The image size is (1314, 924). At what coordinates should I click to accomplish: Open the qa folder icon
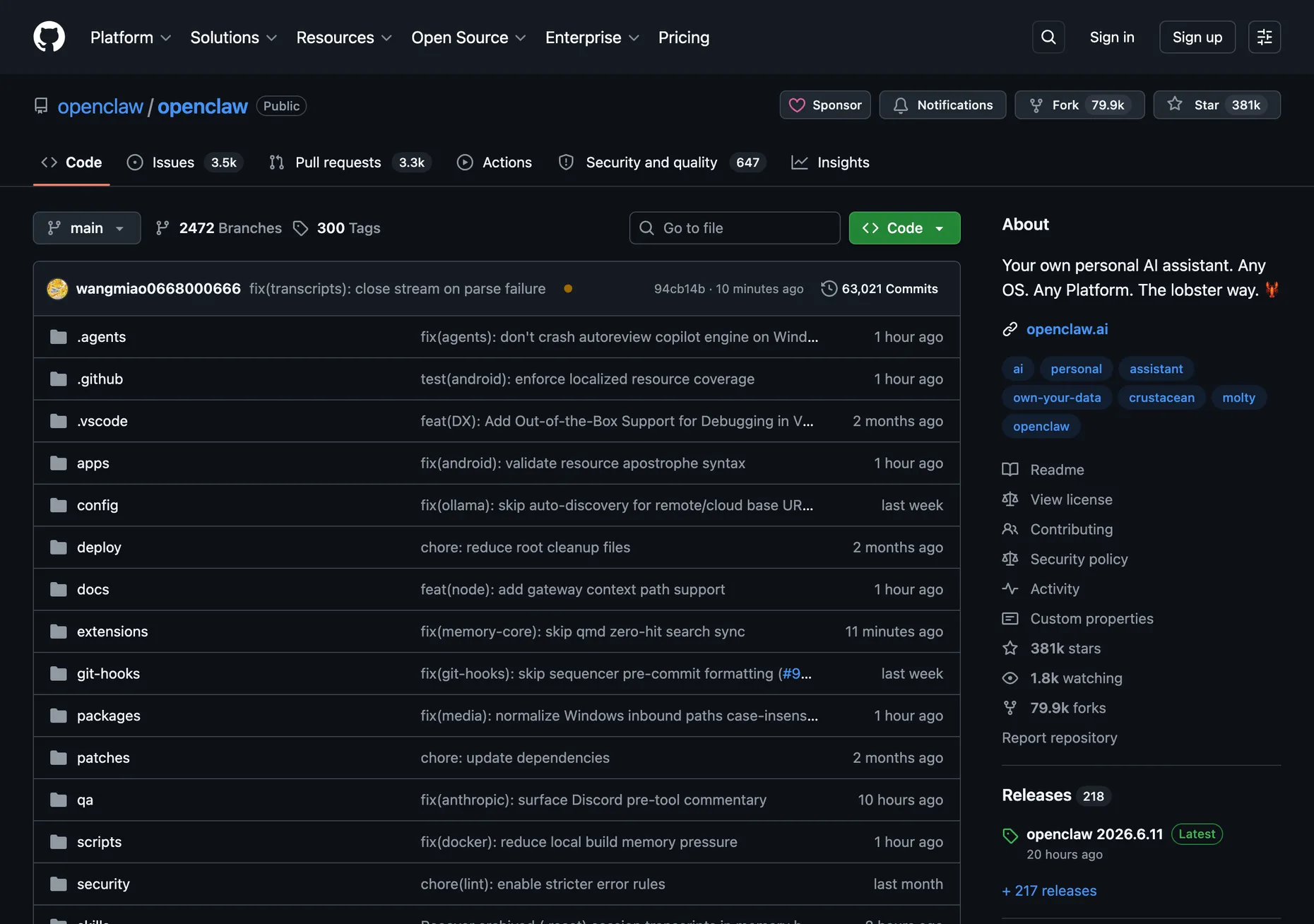click(59, 800)
